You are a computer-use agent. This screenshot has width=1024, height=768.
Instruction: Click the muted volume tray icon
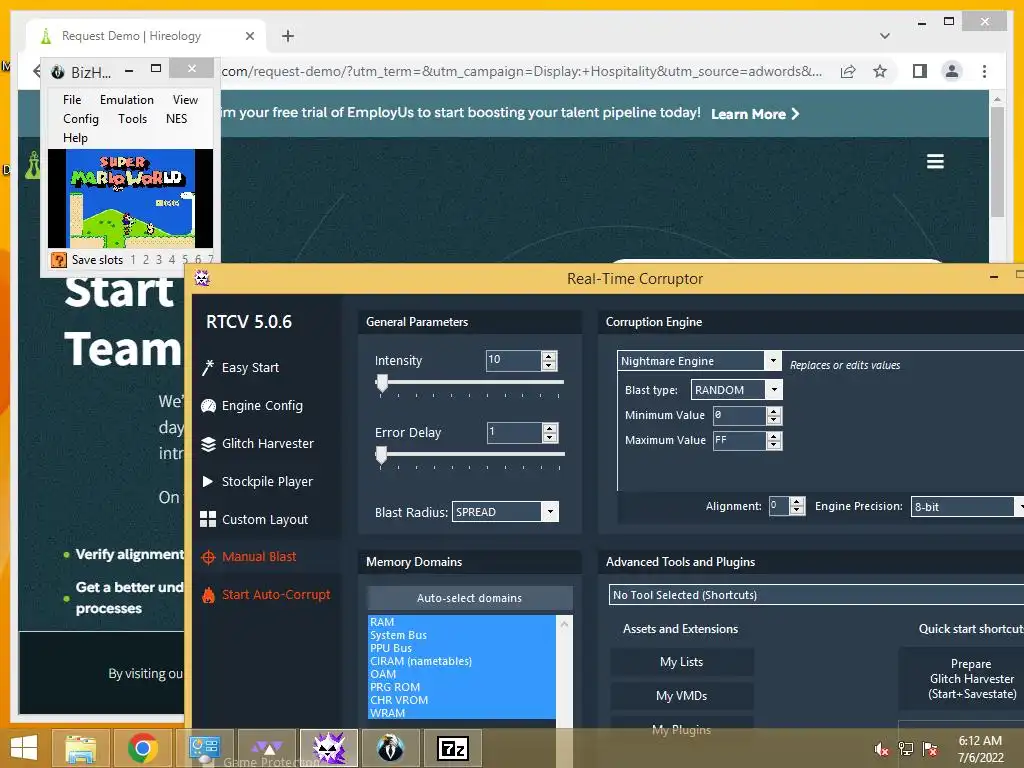(x=882, y=749)
